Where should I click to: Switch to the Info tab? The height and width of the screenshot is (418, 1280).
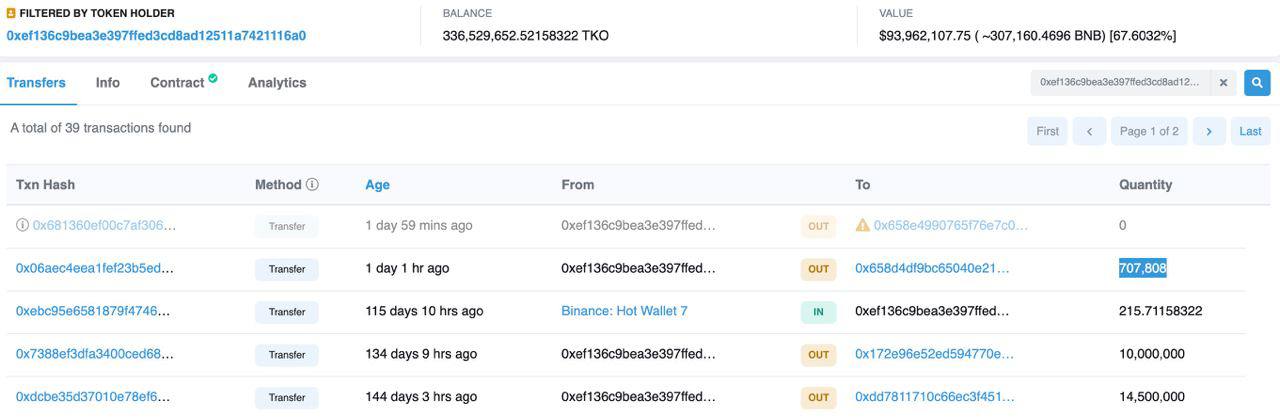[x=108, y=83]
